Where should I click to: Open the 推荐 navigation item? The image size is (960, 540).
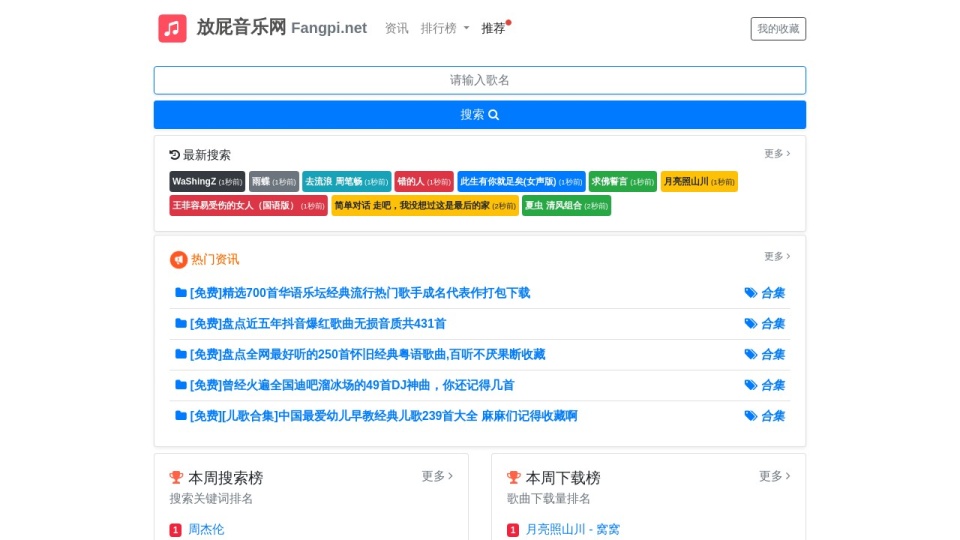[x=493, y=28]
